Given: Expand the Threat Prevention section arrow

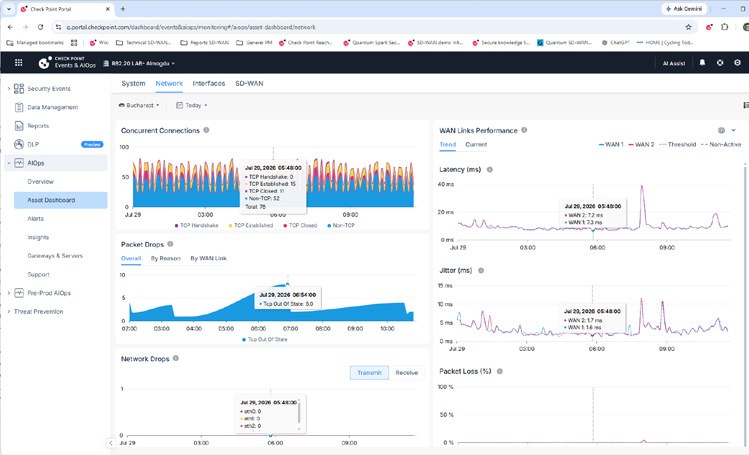Looking at the screenshot, I should [x=9, y=311].
